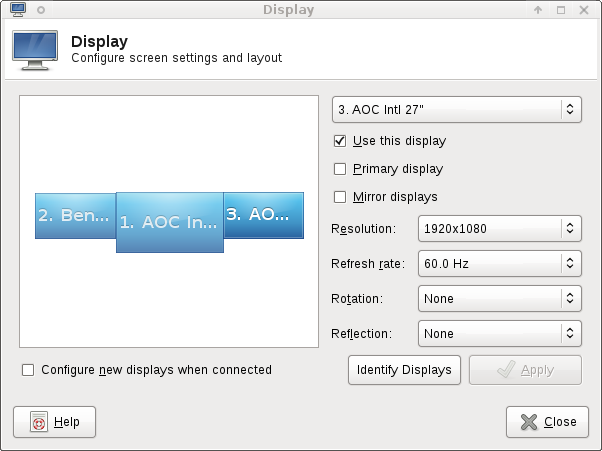Uncheck the Use this display checkbox
This screenshot has height=451, width=602.
tap(340, 141)
